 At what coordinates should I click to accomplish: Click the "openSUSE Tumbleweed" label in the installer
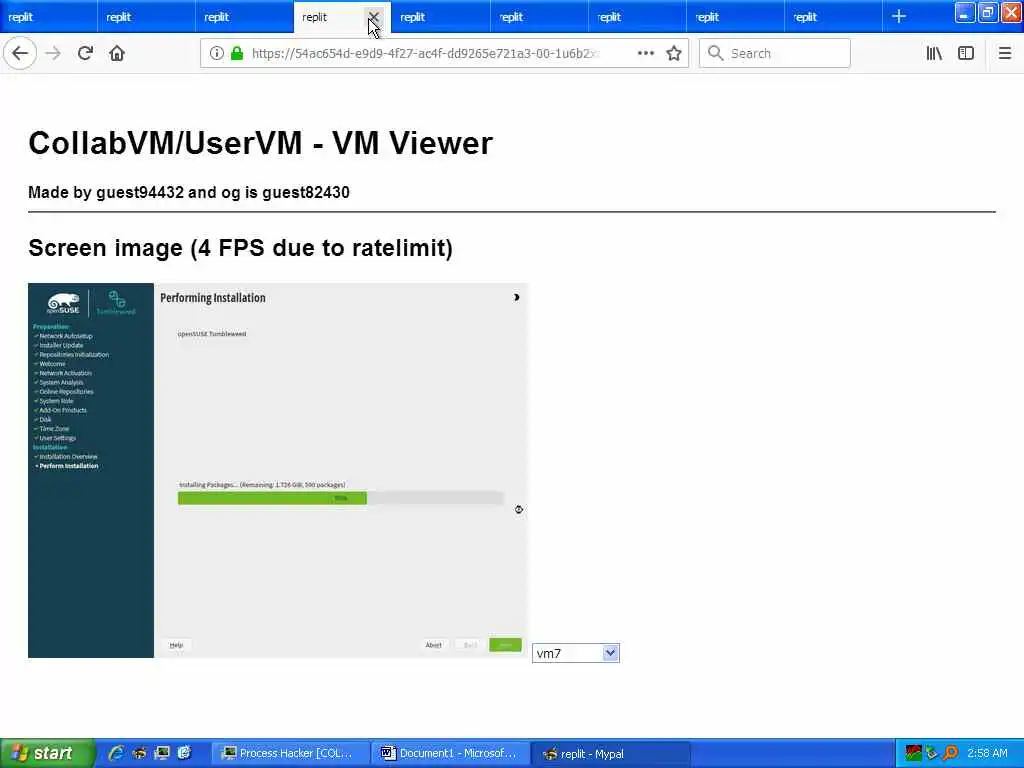point(212,334)
